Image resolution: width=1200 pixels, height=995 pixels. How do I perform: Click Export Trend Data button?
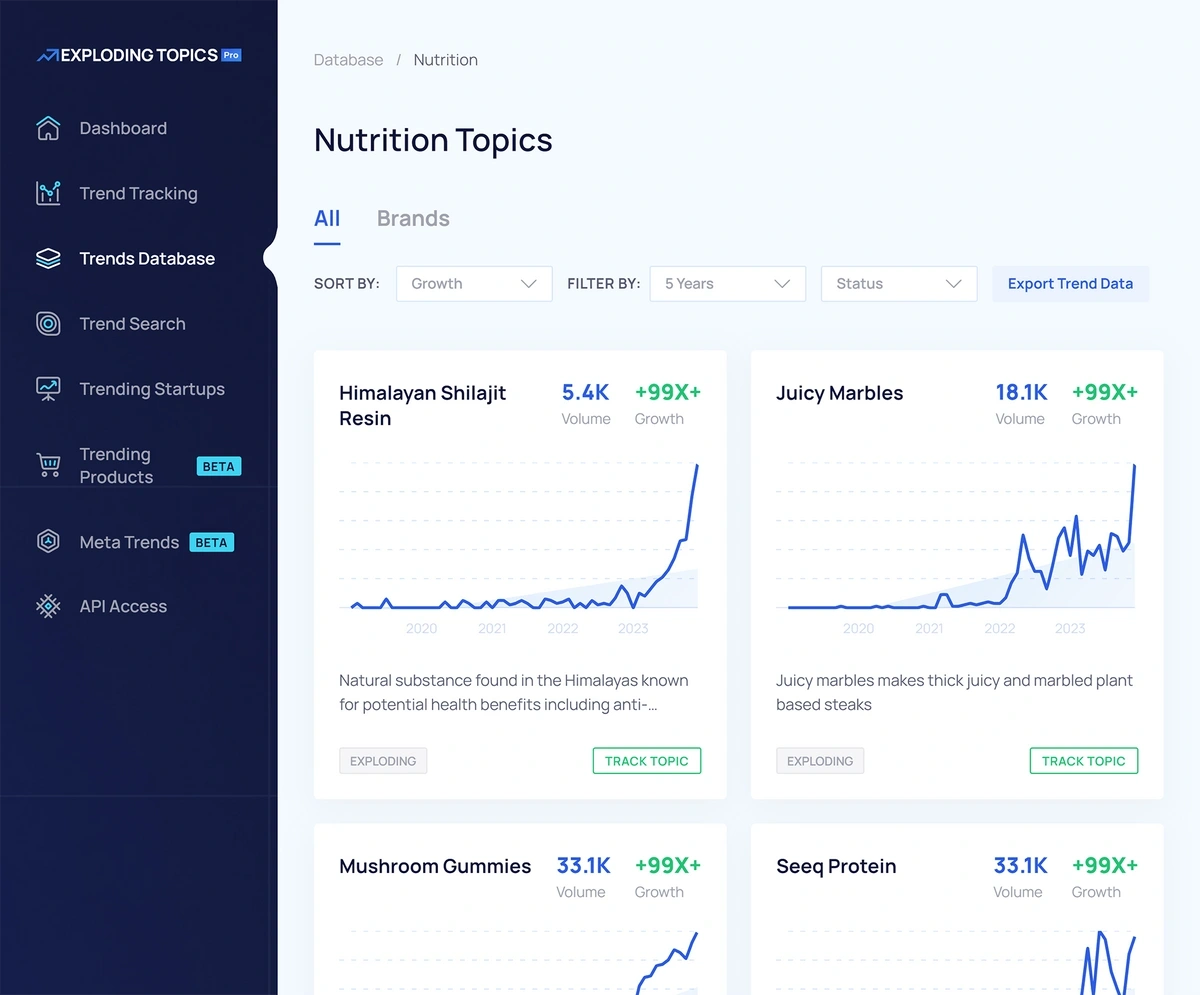[x=1070, y=284]
